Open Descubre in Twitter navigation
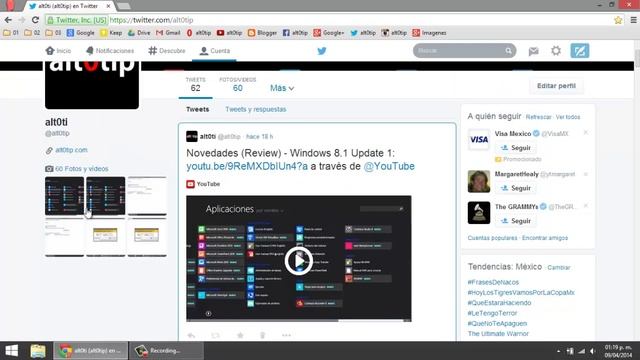Image resolution: width=640 pixels, height=360 pixels. (167, 51)
